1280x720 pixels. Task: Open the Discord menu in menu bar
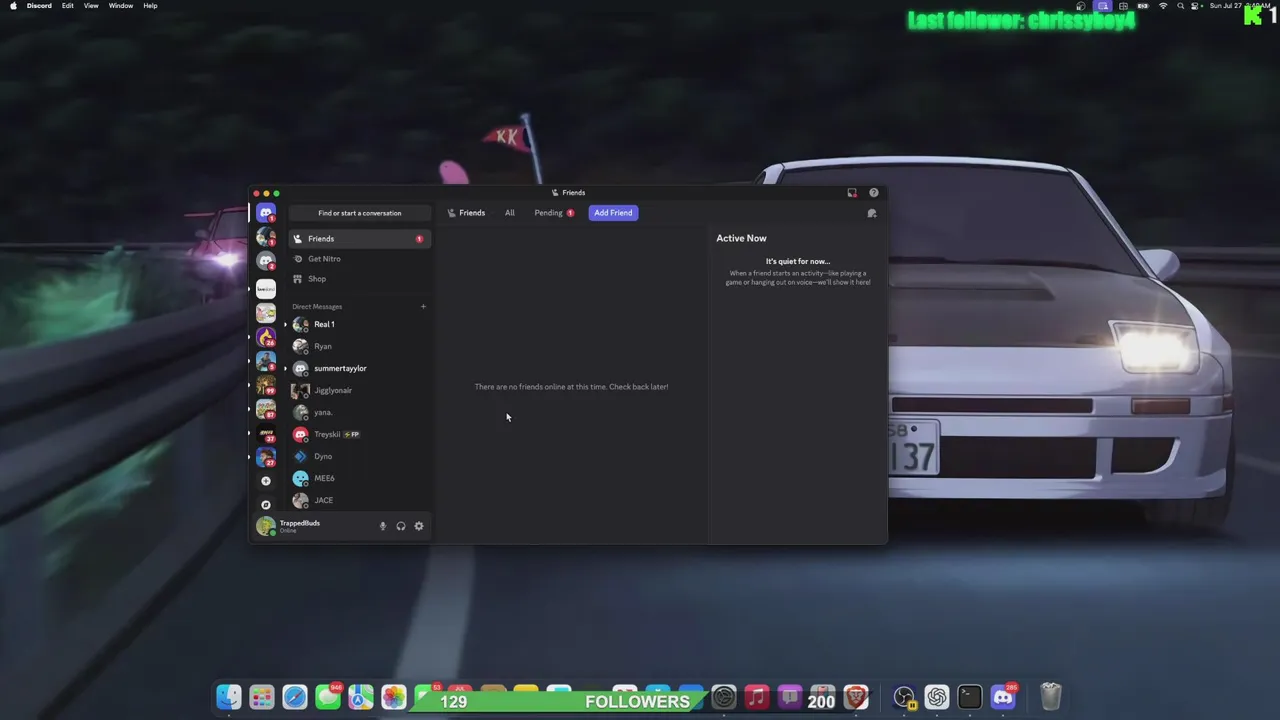39,6
